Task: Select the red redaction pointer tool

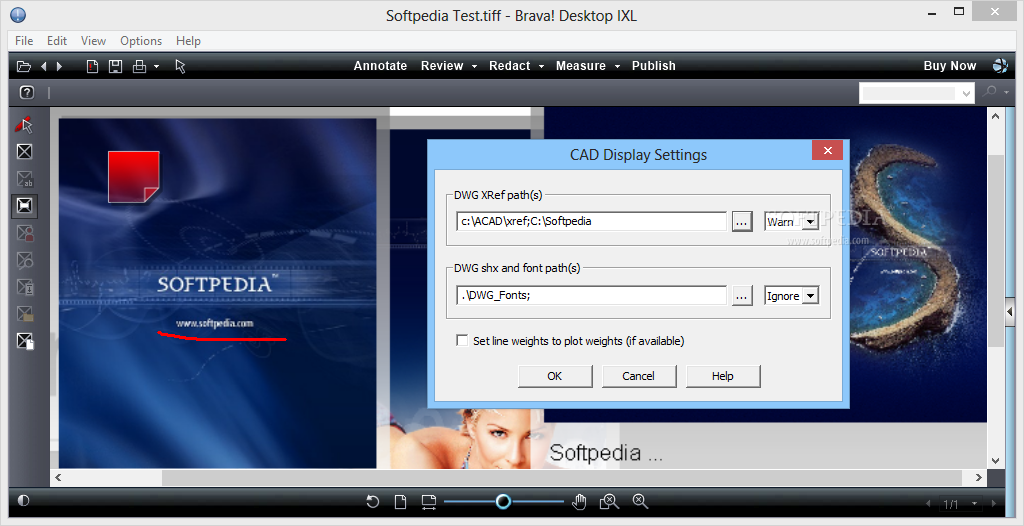Action: click(x=24, y=124)
